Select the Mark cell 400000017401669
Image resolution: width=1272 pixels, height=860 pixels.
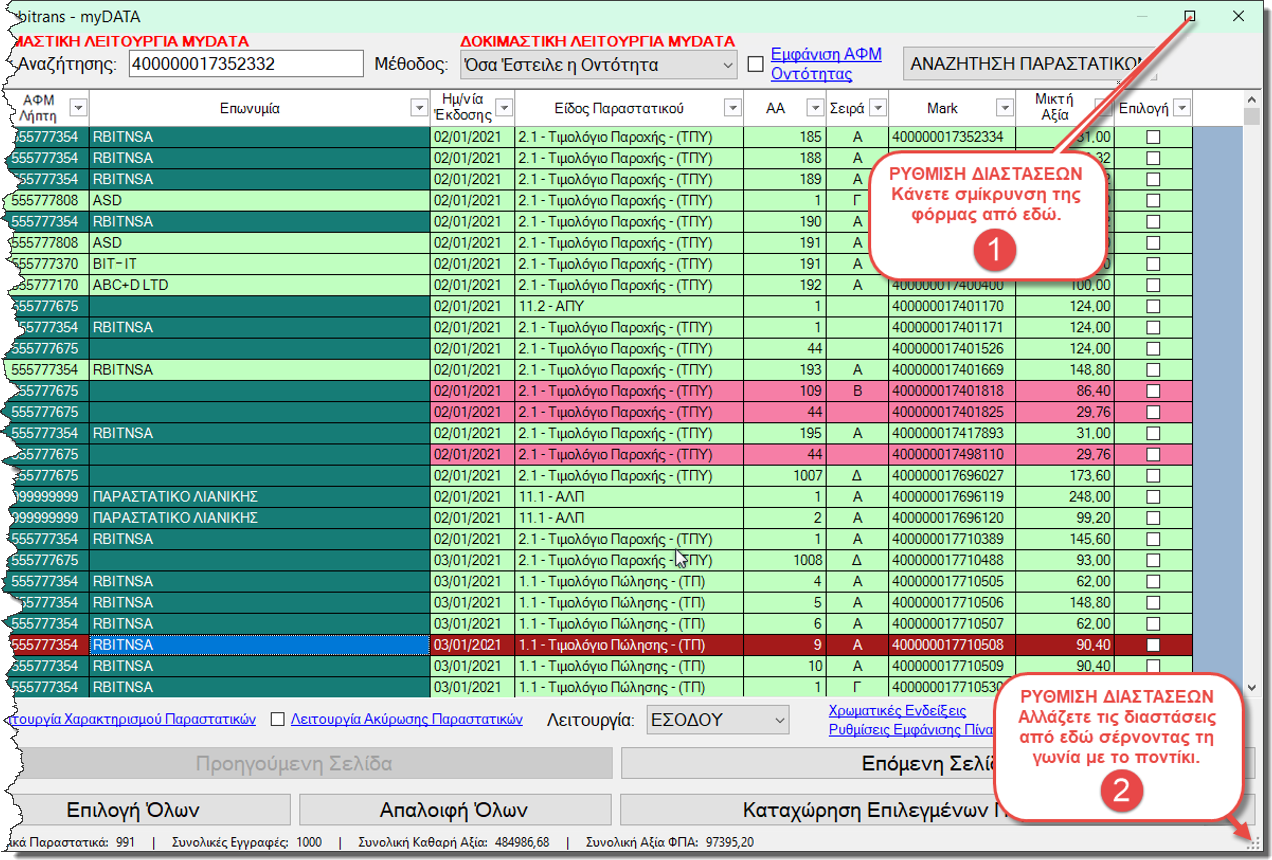(x=951, y=370)
